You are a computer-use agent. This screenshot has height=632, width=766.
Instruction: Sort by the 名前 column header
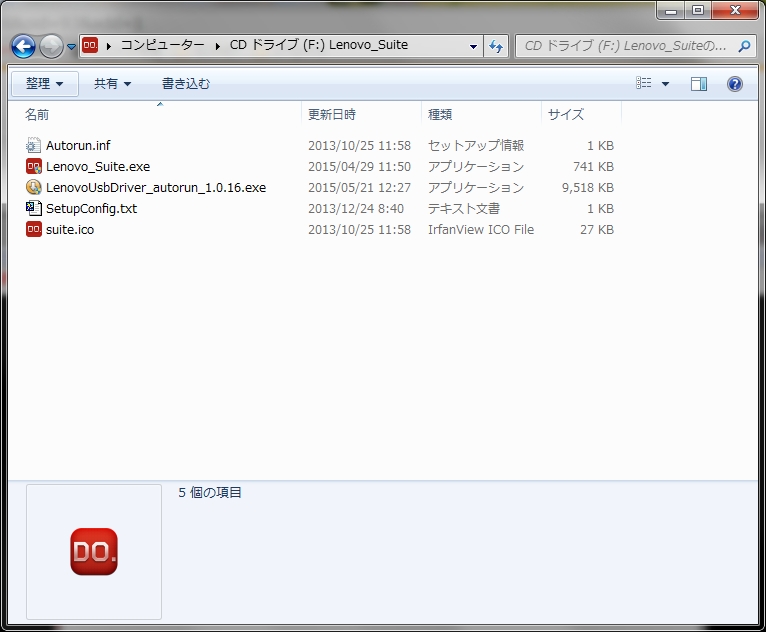[x=37, y=115]
